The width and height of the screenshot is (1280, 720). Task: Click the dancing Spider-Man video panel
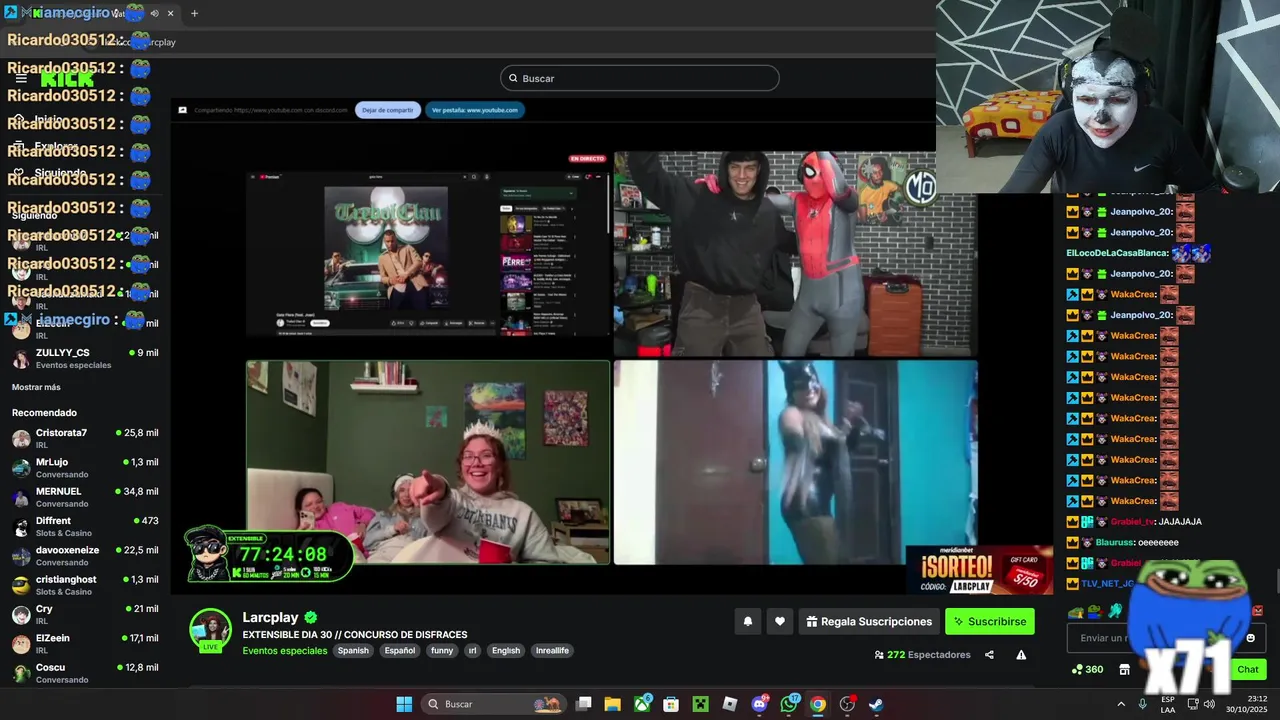795,254
